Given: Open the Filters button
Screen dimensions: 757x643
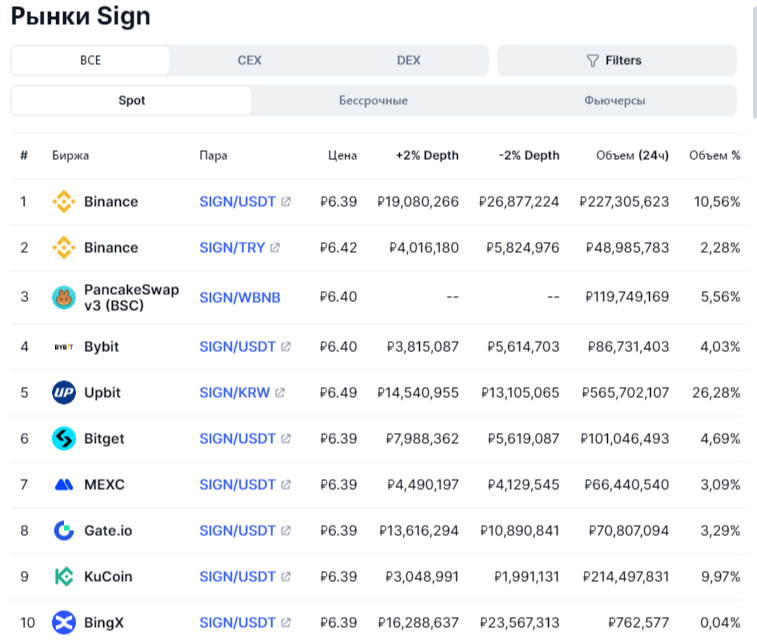Looking at the screenshot, I should pos(616,61).
